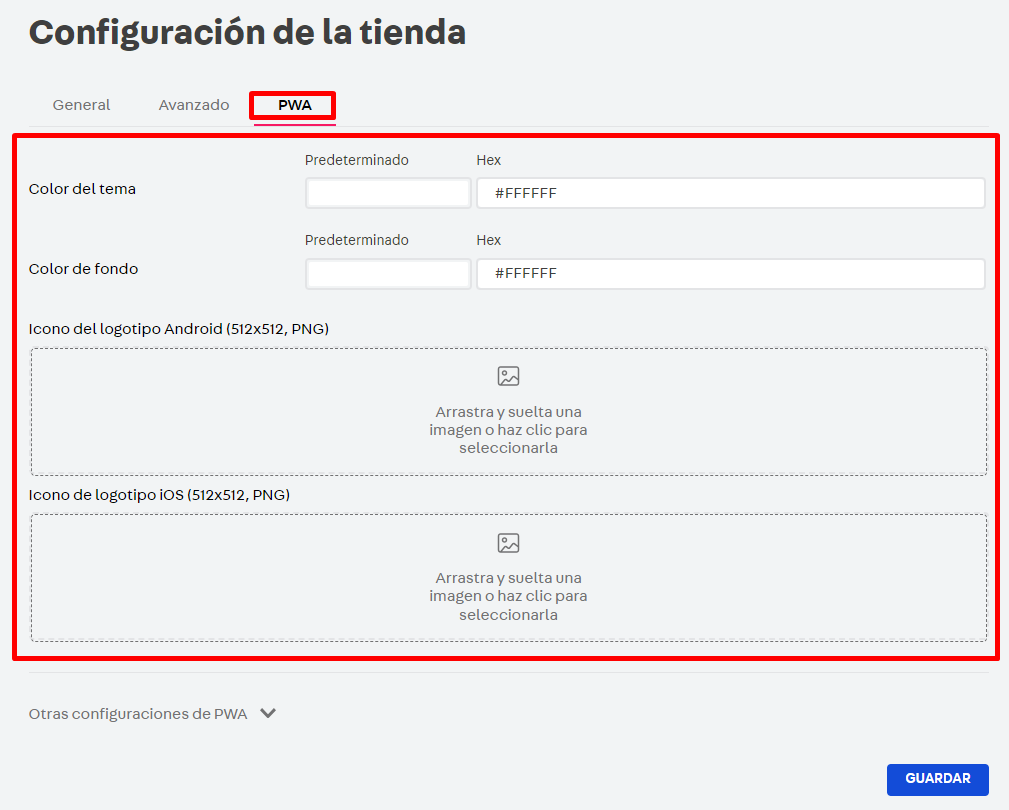The image size is (1009, 810).
Task: Click the Configuración de la tienda heading
Action: click(x=247, y=31)
